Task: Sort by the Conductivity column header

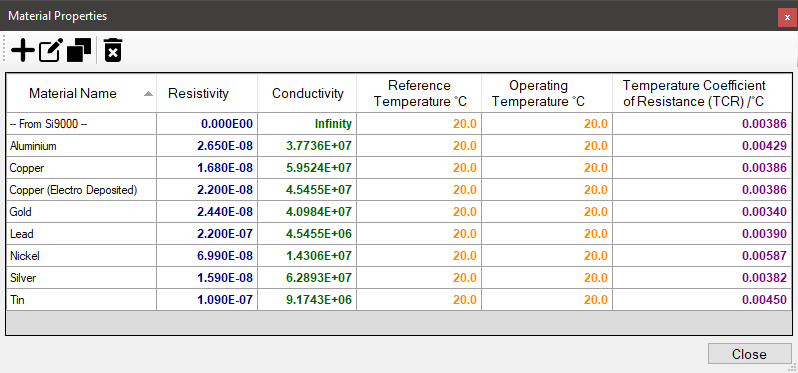Action: point(307,94)
